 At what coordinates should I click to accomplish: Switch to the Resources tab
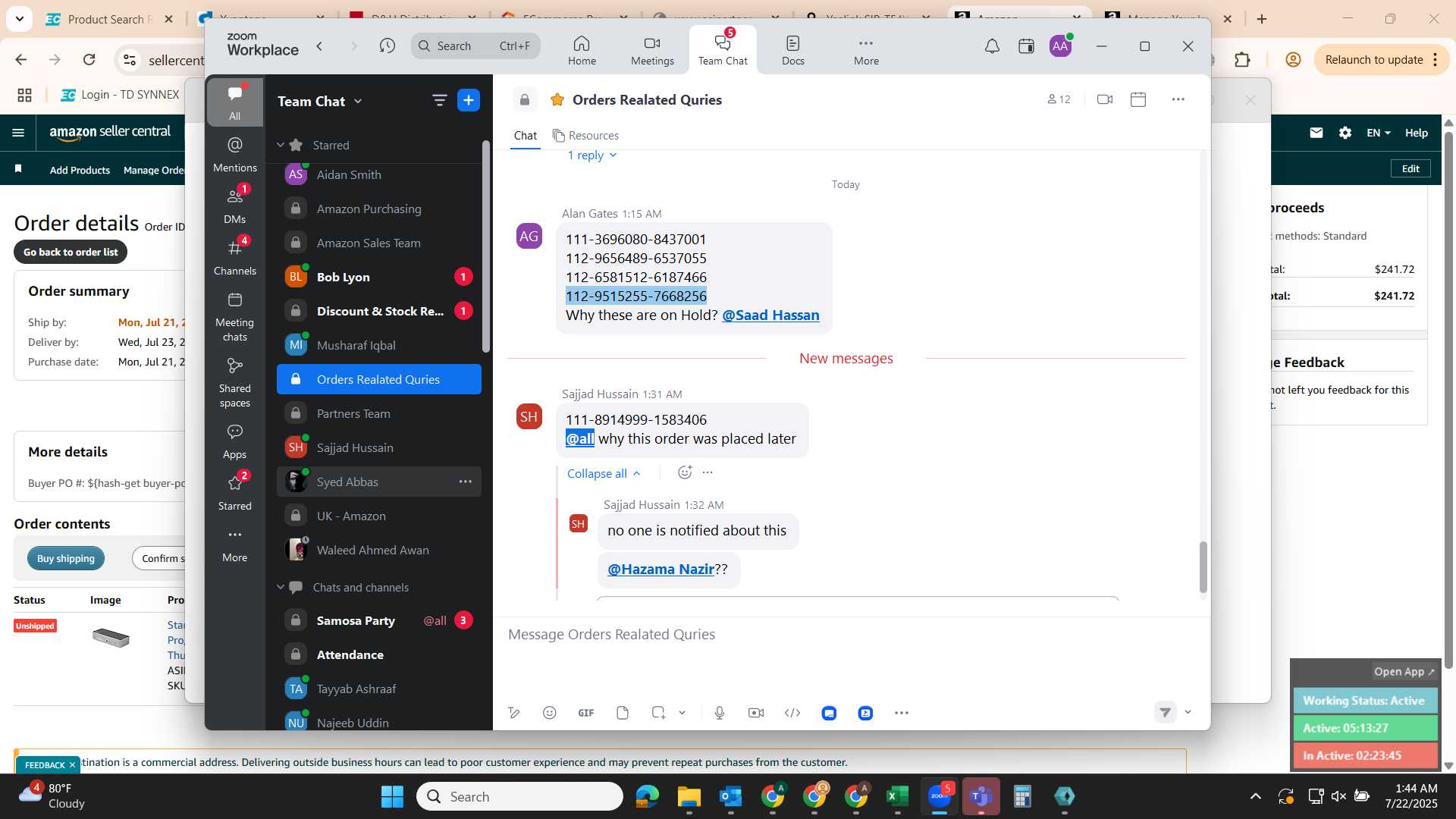[585, 135]
